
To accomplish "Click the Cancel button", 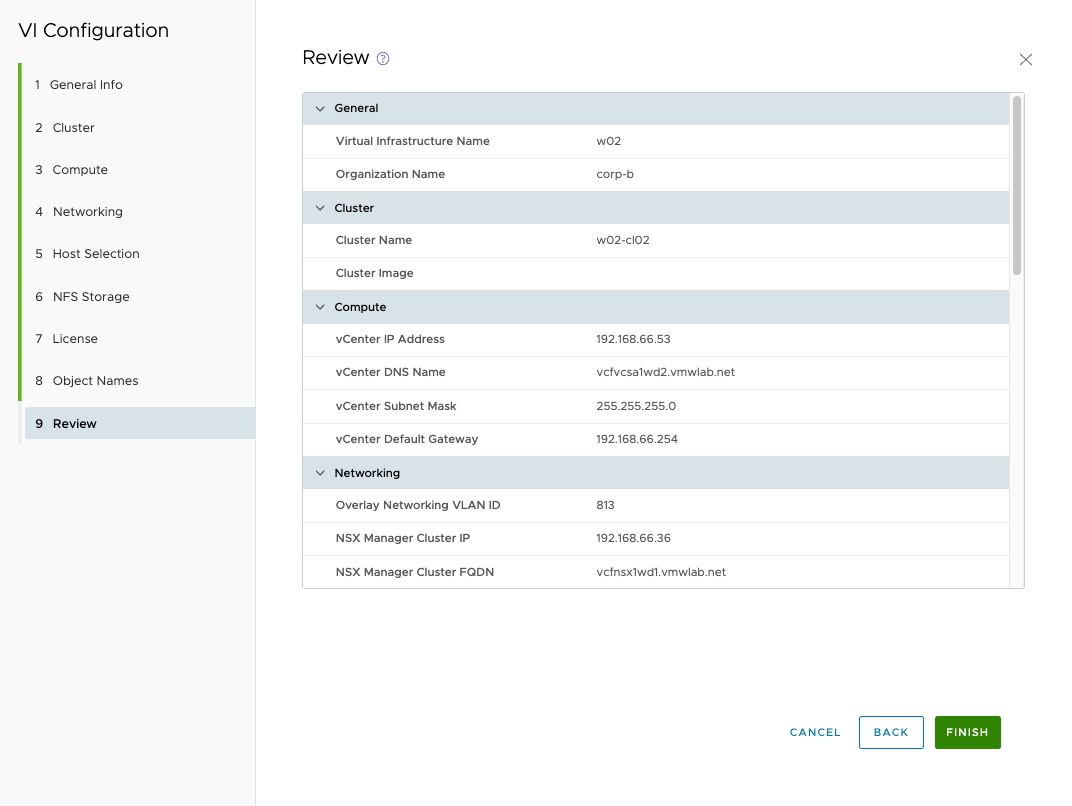I will point(815,732).
